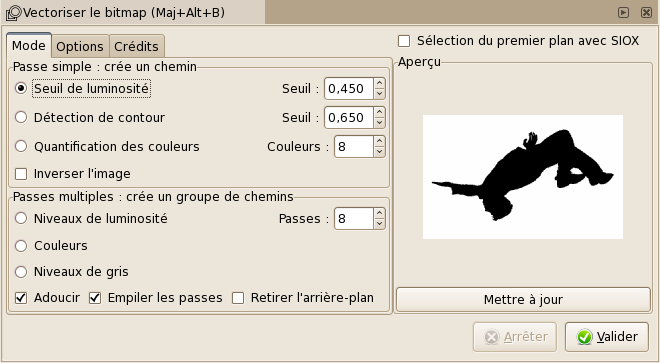The height and width of the screenshot is (363, 660).
Task: Enable Inverser l'image checkbox
Action: (21, 174)
